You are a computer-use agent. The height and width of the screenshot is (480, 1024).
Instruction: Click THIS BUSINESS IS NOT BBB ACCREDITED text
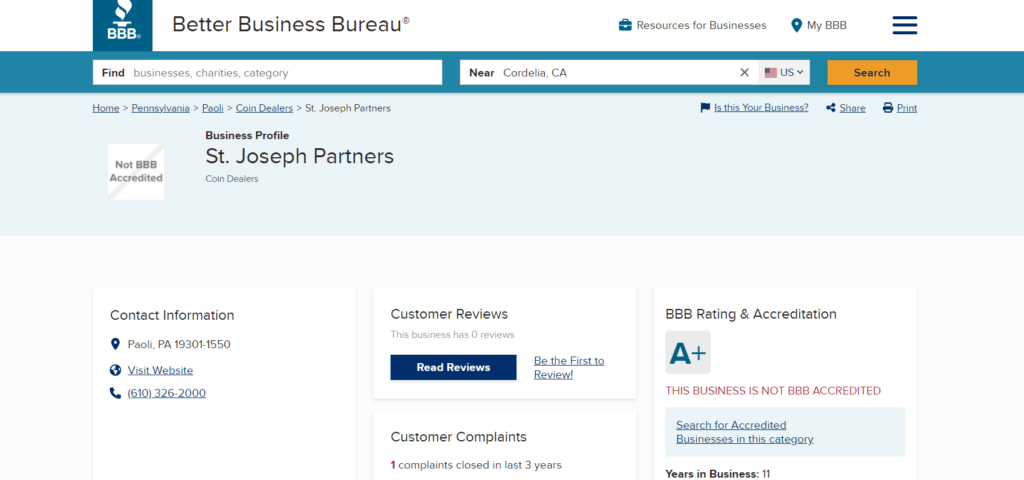pyautogui.click(x=773, y=391)
